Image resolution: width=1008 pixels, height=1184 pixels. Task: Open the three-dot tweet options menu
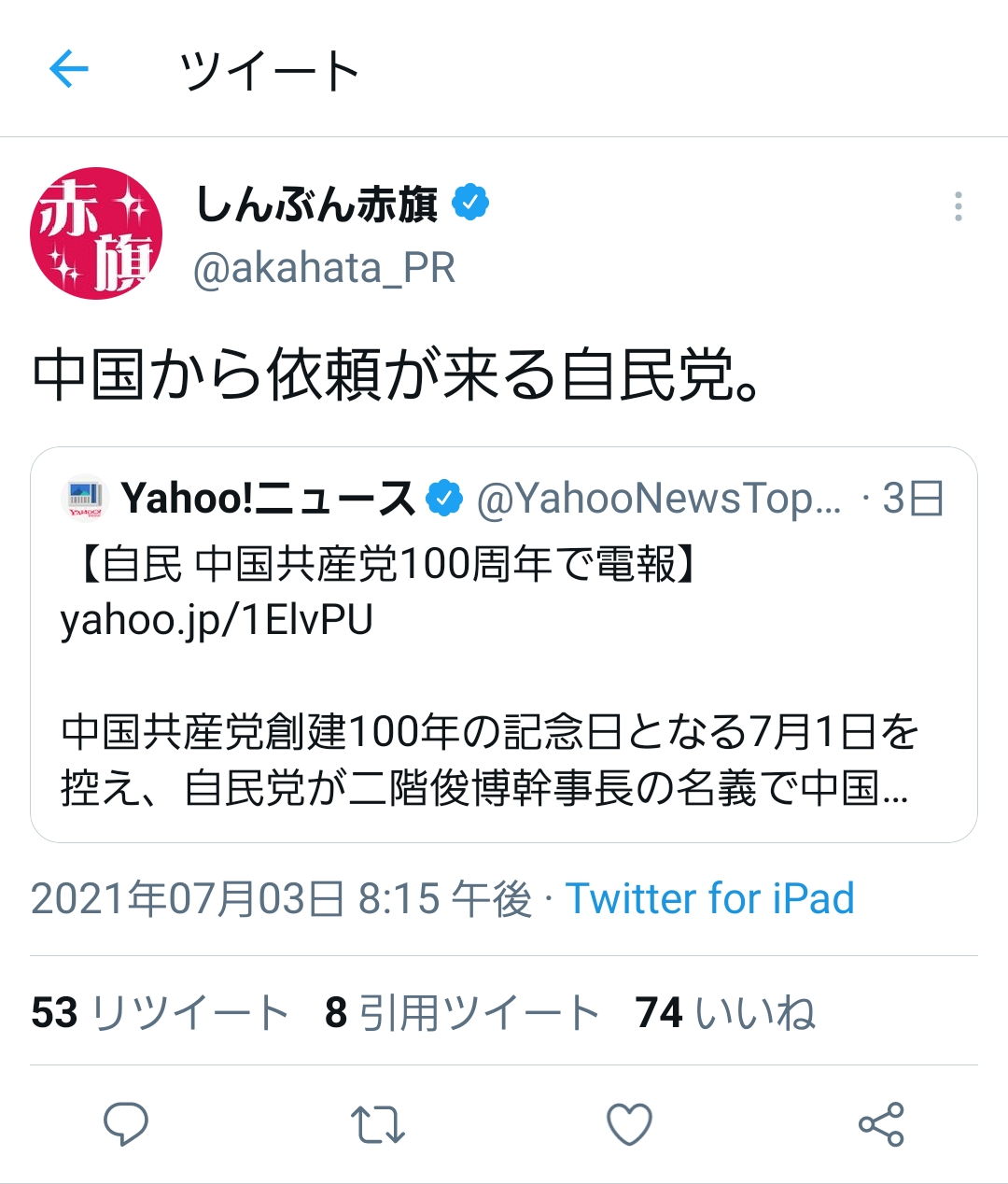pos(958,206)
